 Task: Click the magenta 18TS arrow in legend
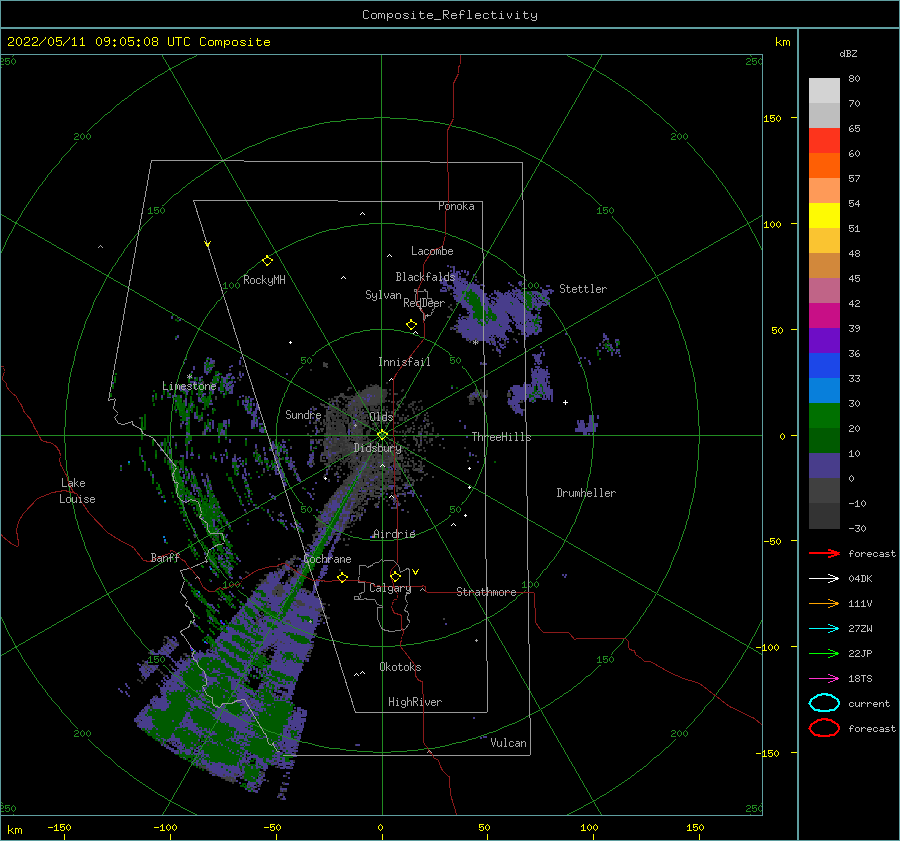pos(824,679)
